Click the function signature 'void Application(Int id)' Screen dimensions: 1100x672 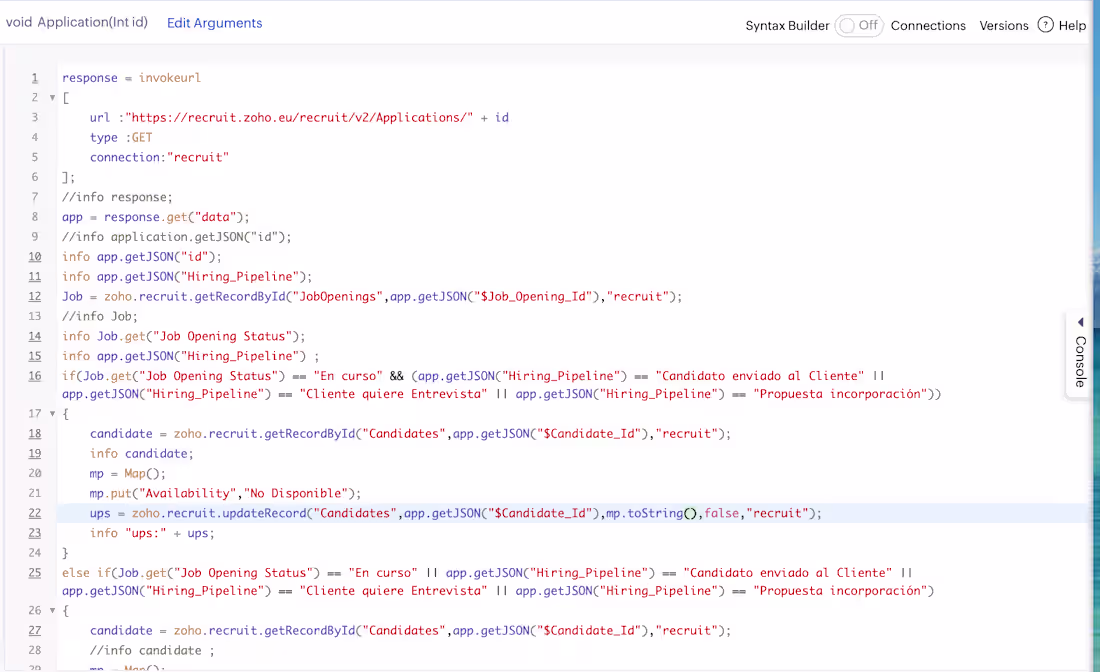(77, 22)
